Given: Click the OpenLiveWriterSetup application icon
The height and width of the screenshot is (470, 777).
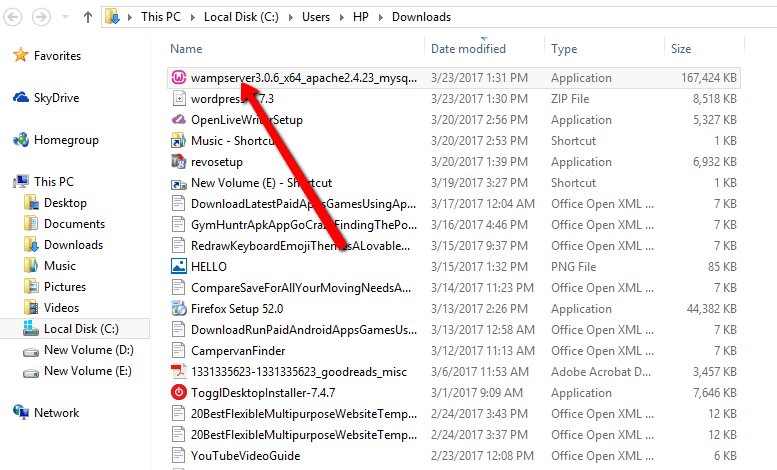Looking at the screenshot, I should [x=178, y=119].
